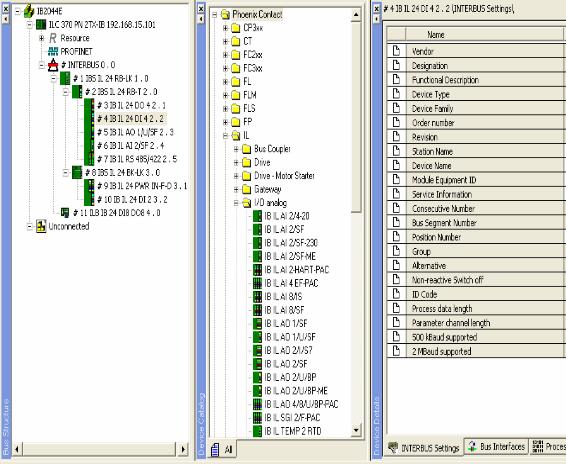
Task: Open the Bus Interfaces tab
Action: (x=496, y=447)
